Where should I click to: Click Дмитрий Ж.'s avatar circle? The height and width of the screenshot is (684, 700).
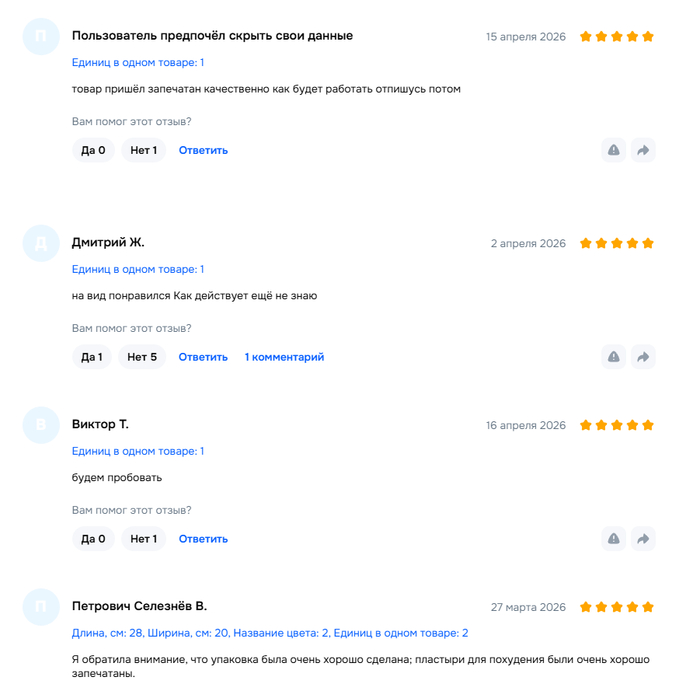coord(41,243)
